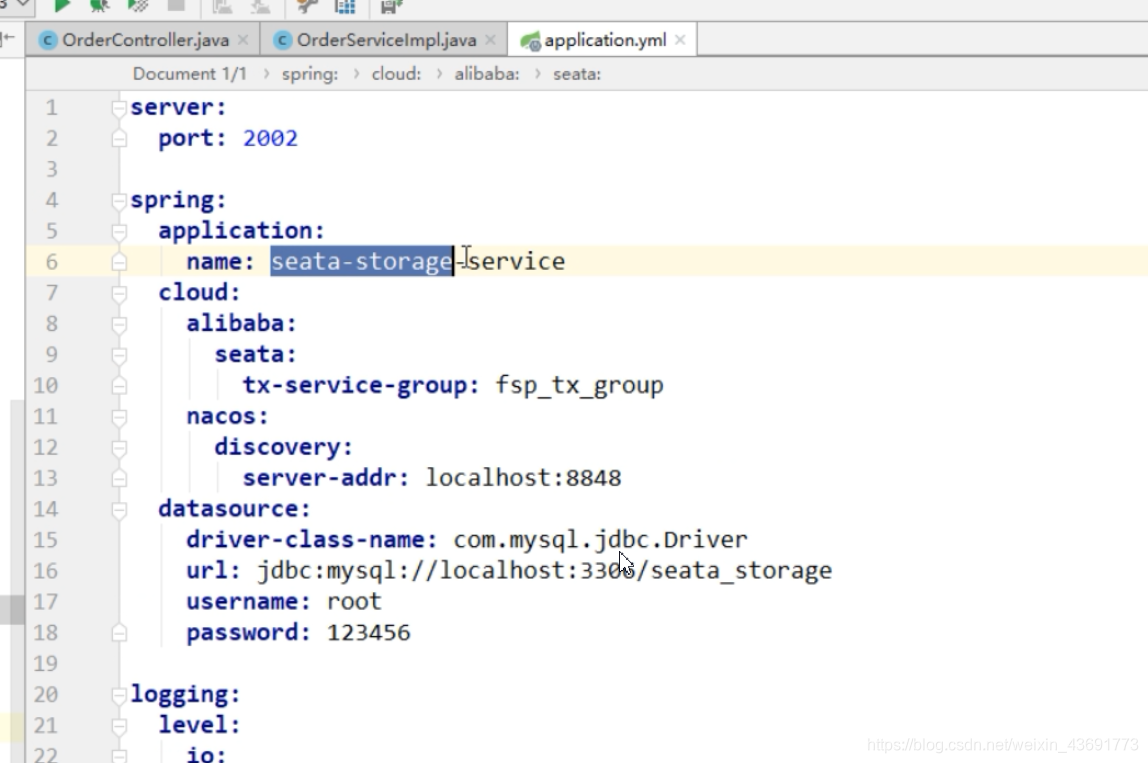The height and width of the screenshot is (763, 1148).
Task: Click the port value 2002
Action: pyautogui.click(x=270, y=138)
